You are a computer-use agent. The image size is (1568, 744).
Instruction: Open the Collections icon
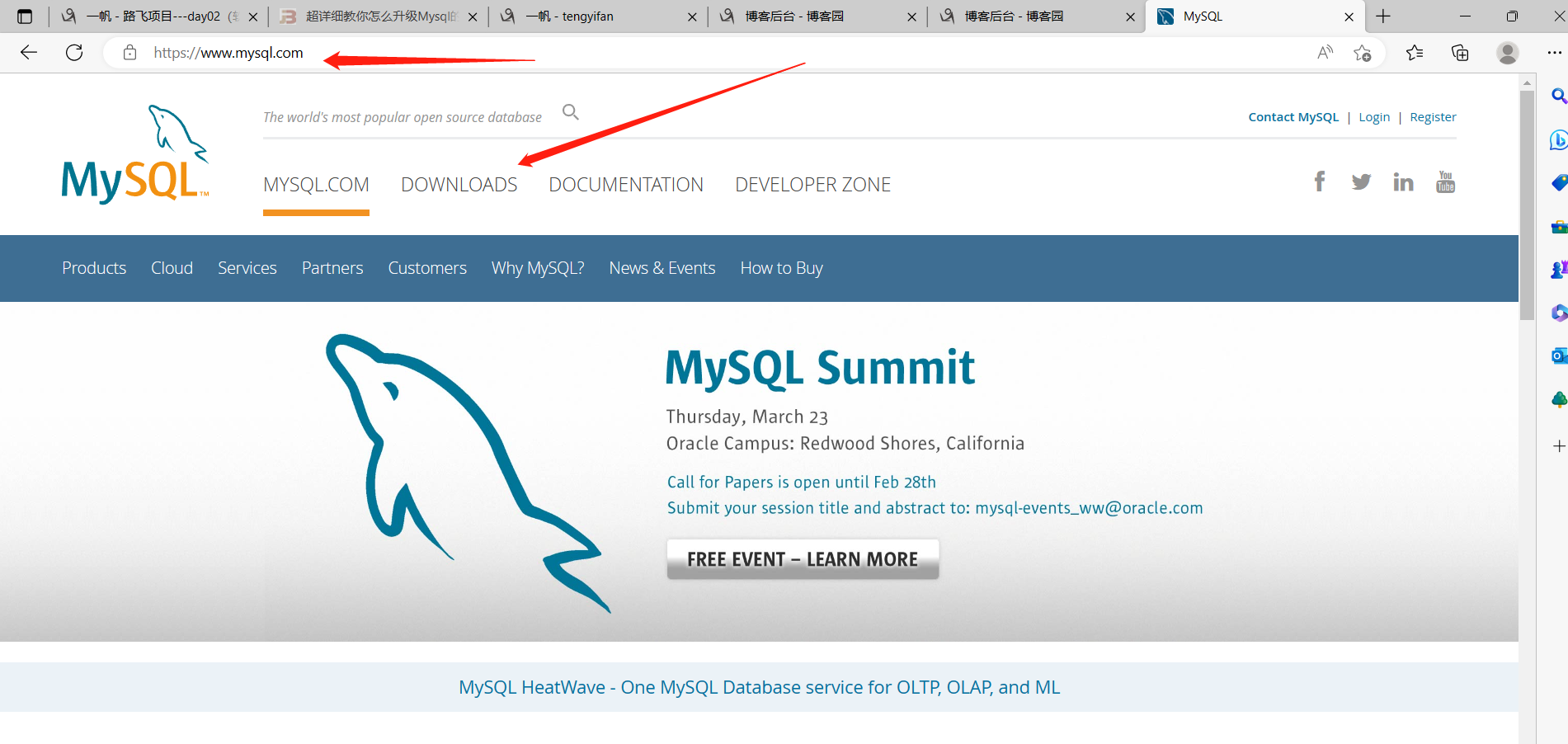click(x=1460, y=53)
